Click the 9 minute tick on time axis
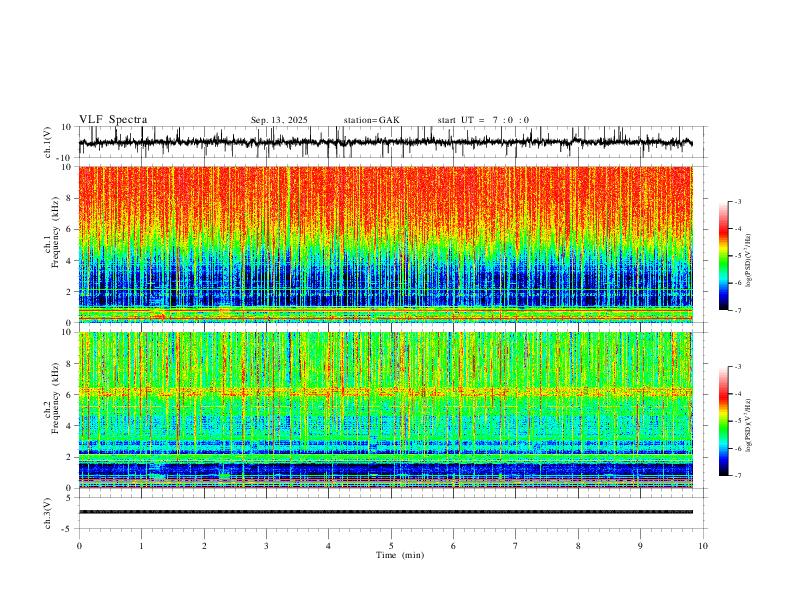The width and height of the screenshot is (792, 612). click(x=640, y=546)
